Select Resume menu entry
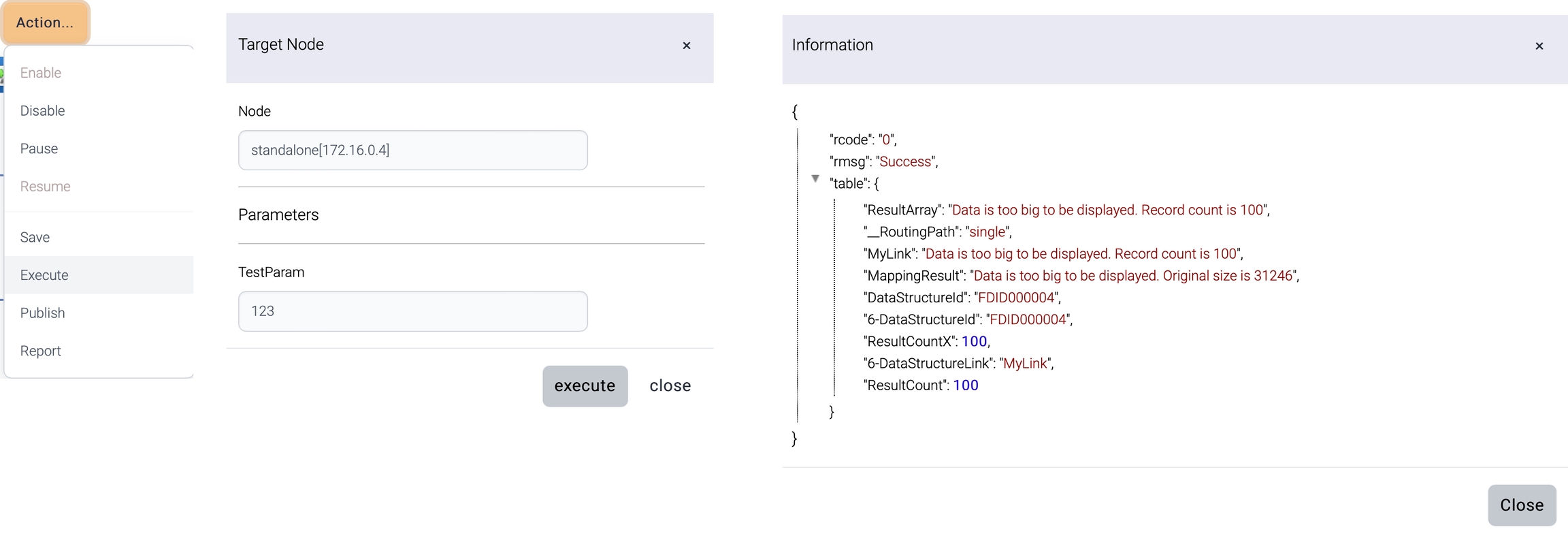Viewport: 1568px width, 538px height. (x=45, y=187)
